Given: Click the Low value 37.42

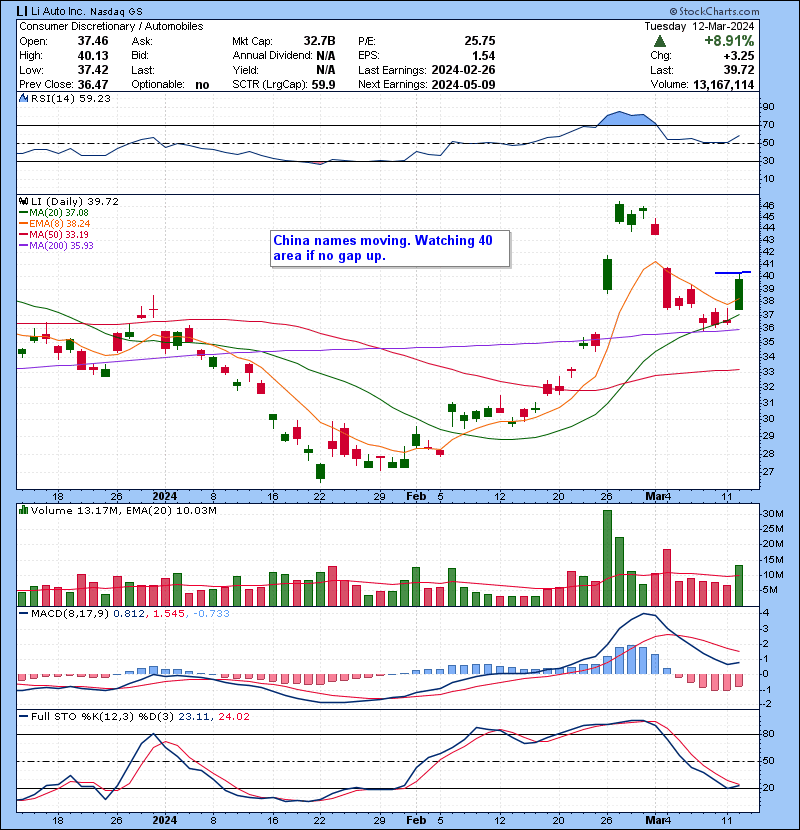Looking at the screenshot, I should click(x=93, y=70).
